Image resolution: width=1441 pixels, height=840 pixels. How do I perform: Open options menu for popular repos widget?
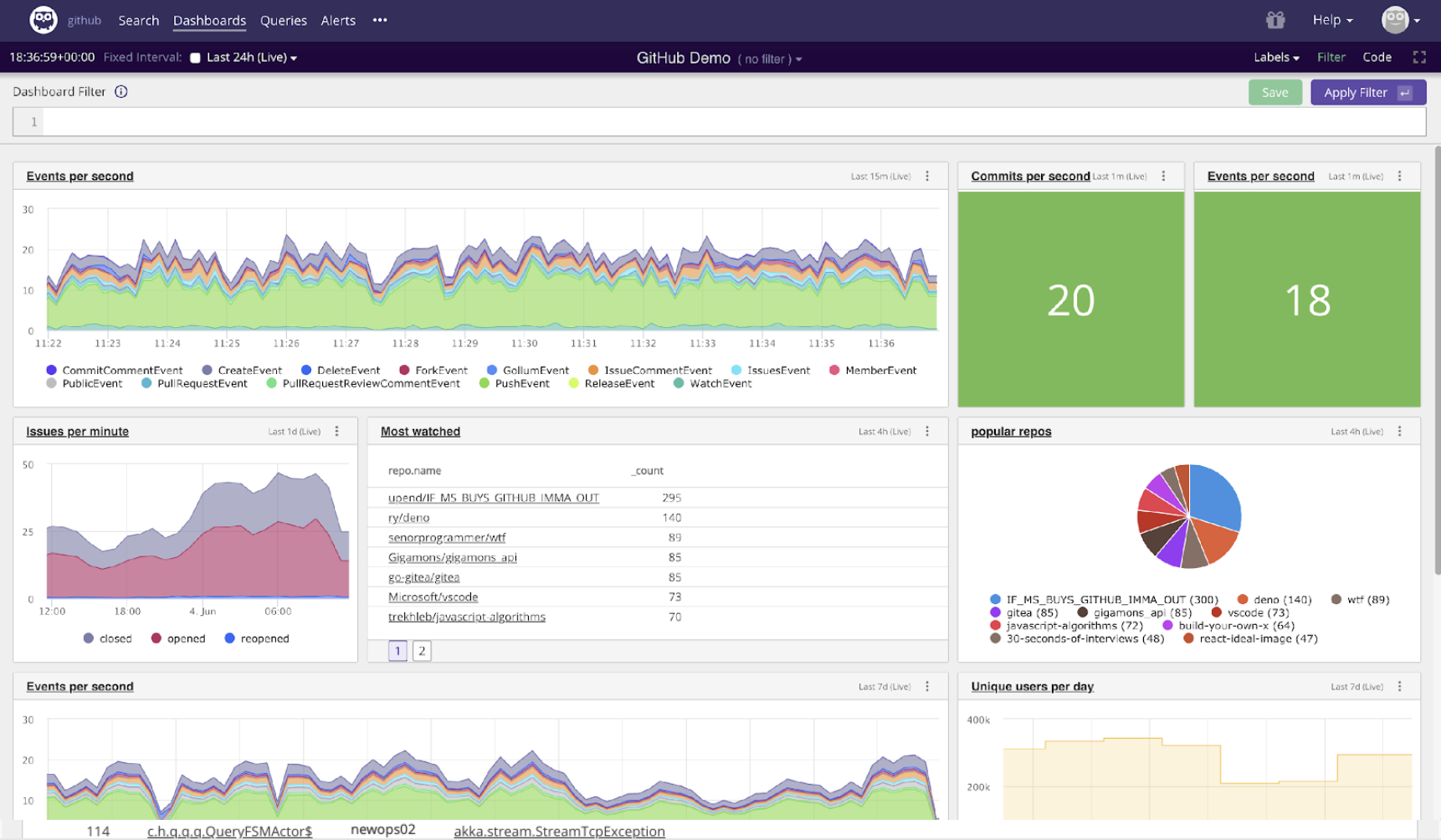click(x=1399, y=431)
